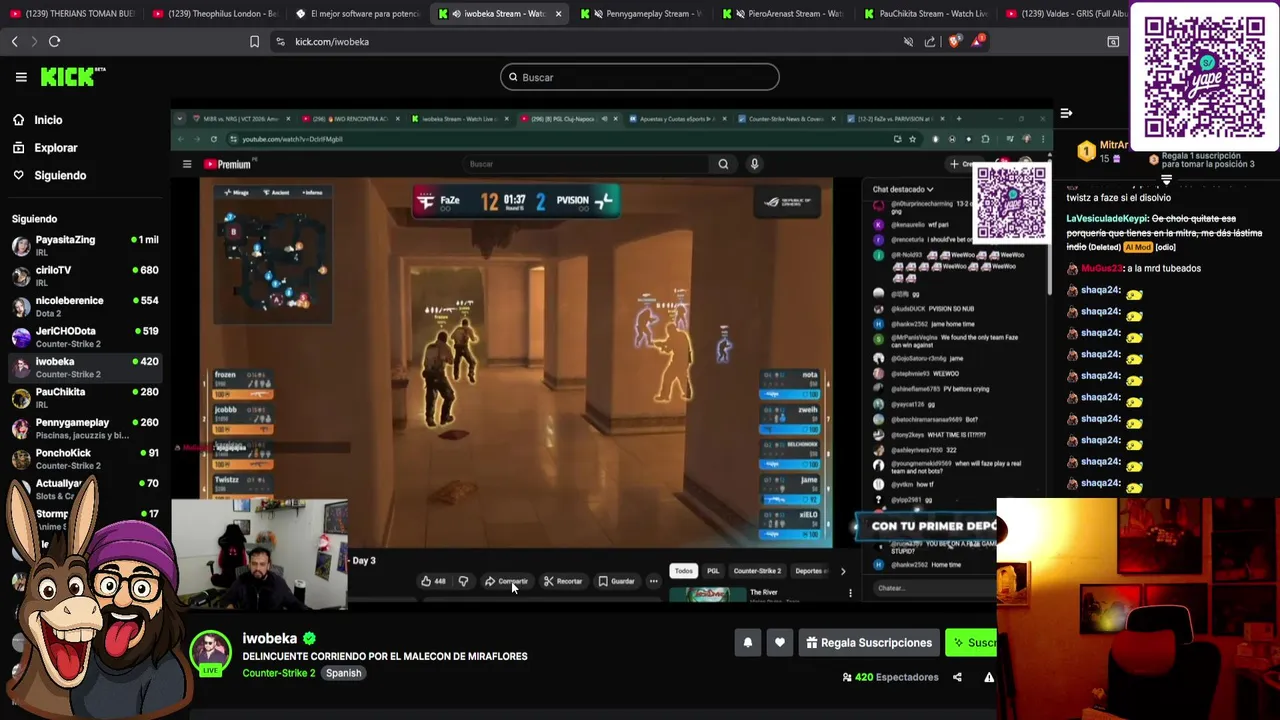
Task: Click the MuGus23 username in chat
Action: [x=1102, y=268]
